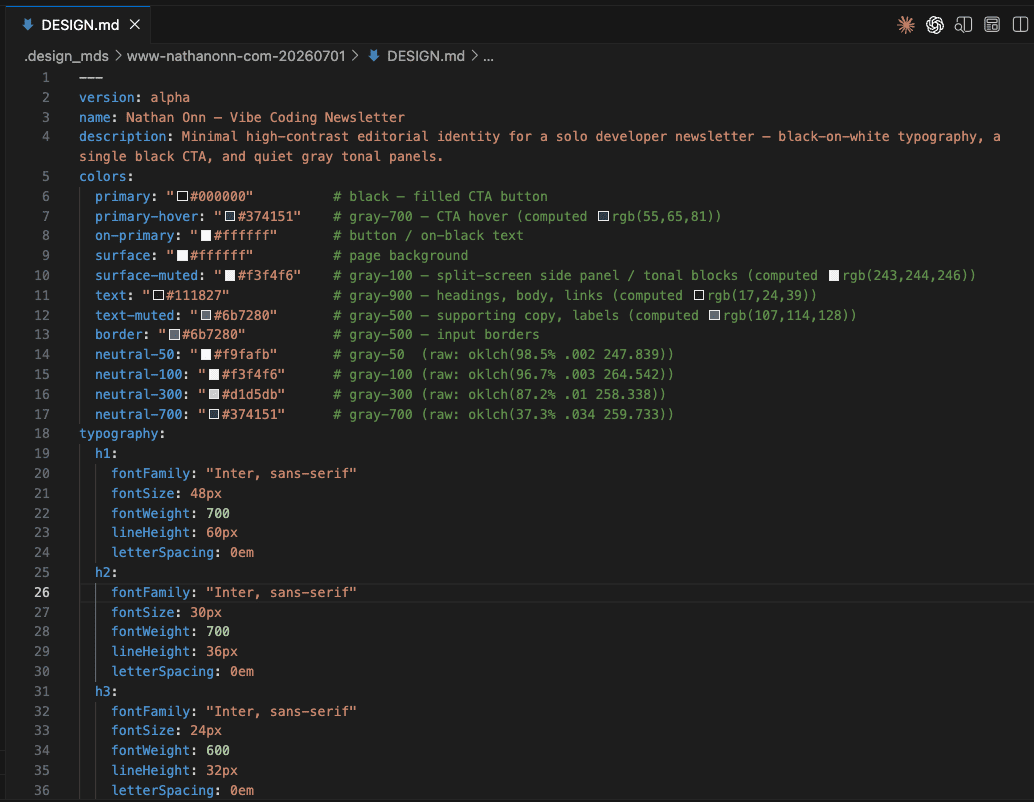Viewport: 1034px width, 802px height.
Task: Click oklch(37.3% .034 259.733) comment text
Action: coord(567,414)
